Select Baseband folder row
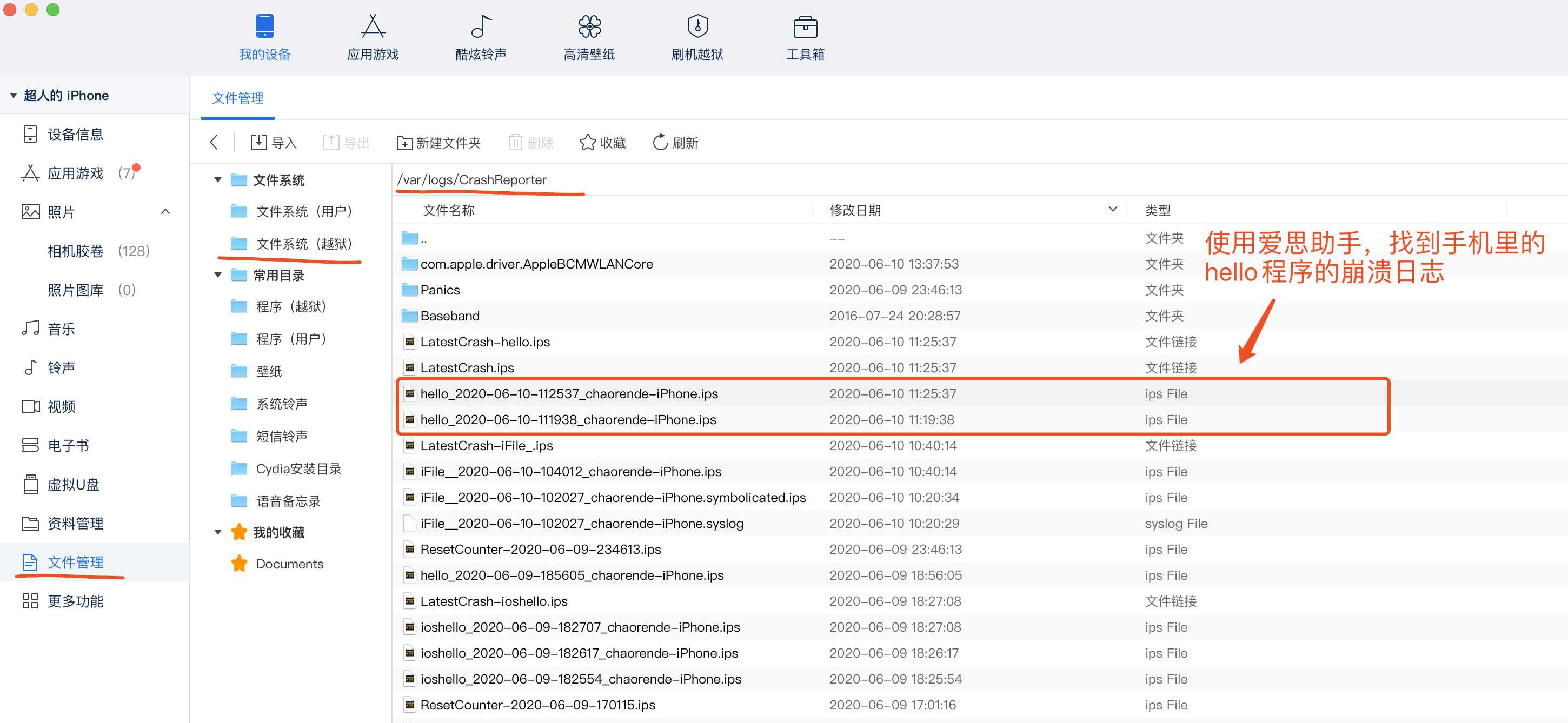The width and height of the screenshot is (1568, 723). pos(980,316)
